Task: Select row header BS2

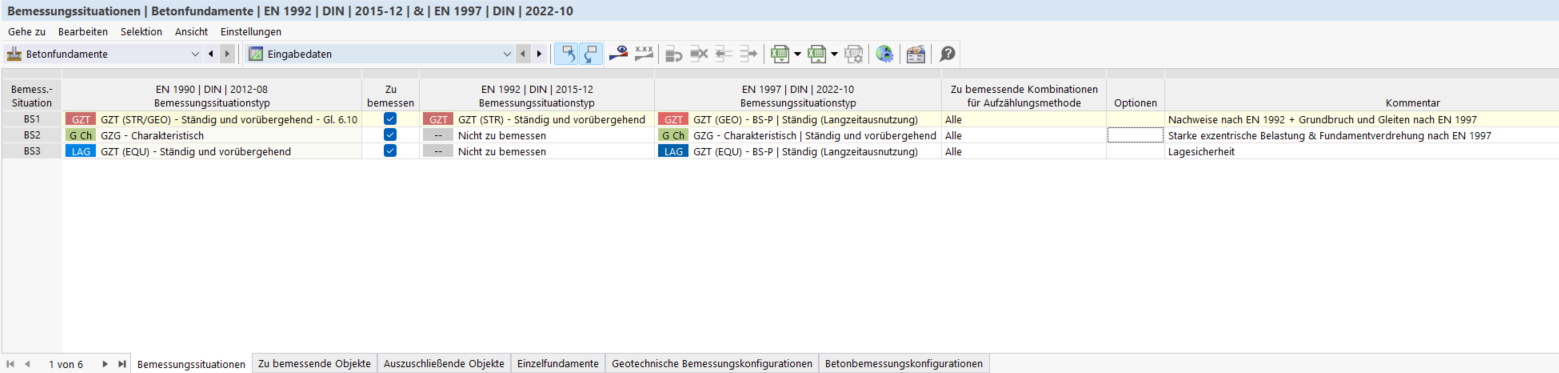Action: pyautogui.click(x=32, y=135)
